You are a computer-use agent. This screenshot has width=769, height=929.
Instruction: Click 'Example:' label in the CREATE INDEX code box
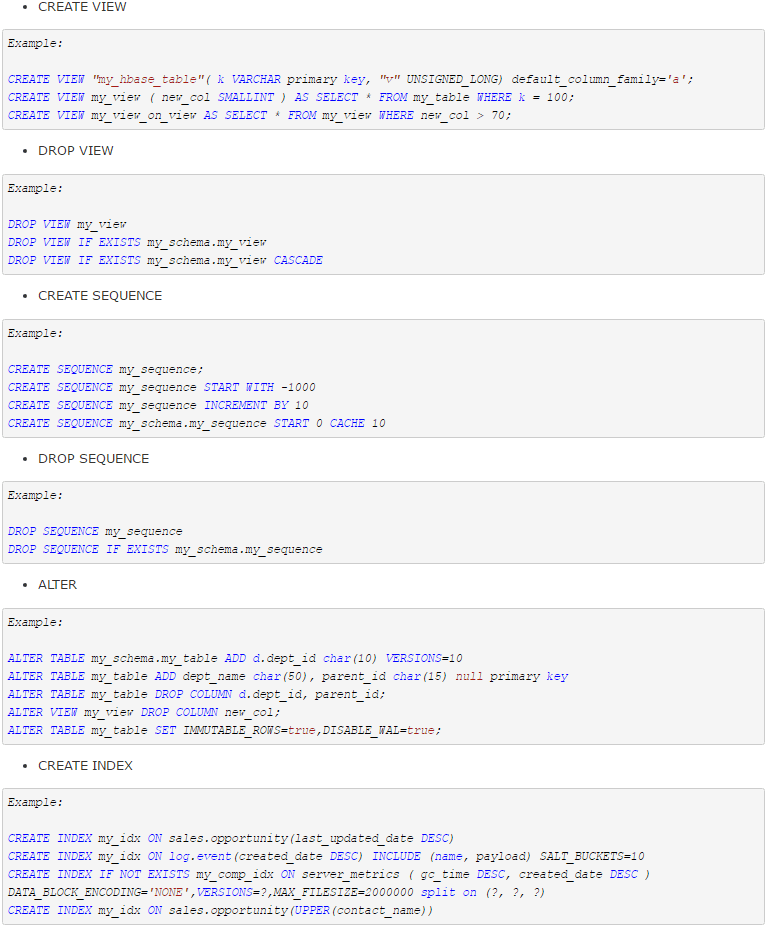click(35, 802)
